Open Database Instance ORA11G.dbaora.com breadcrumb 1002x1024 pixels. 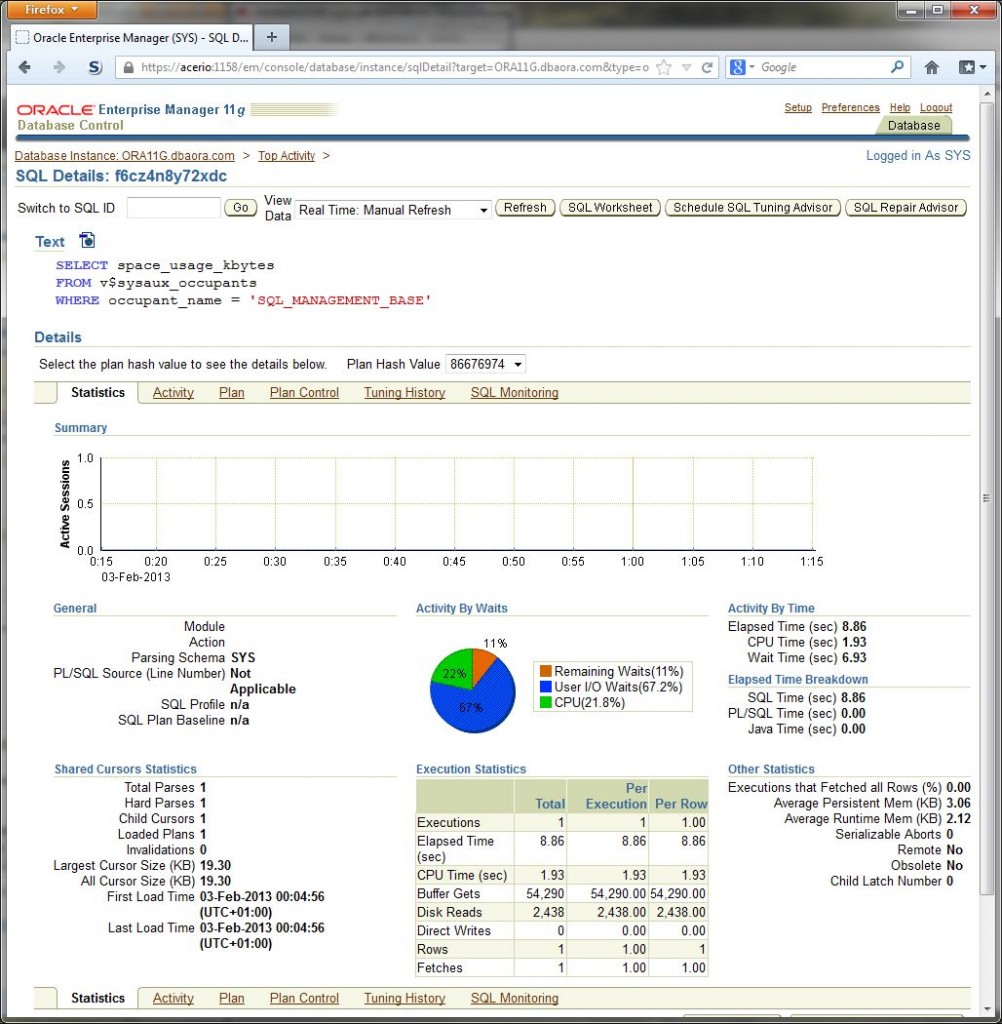pos(124,155)
